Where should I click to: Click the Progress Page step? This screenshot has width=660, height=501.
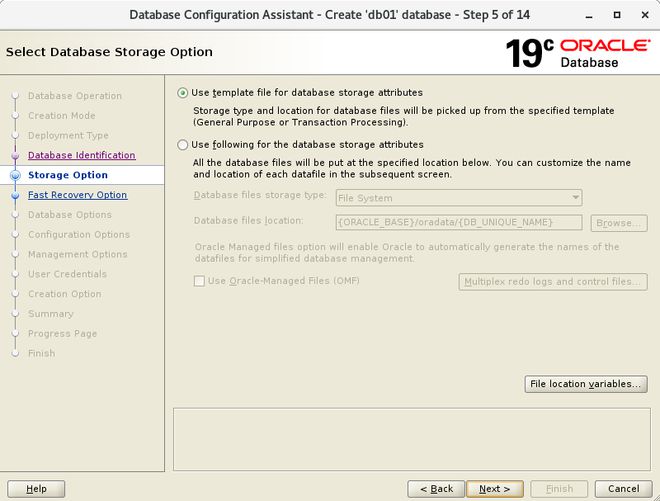pos(62,334)
